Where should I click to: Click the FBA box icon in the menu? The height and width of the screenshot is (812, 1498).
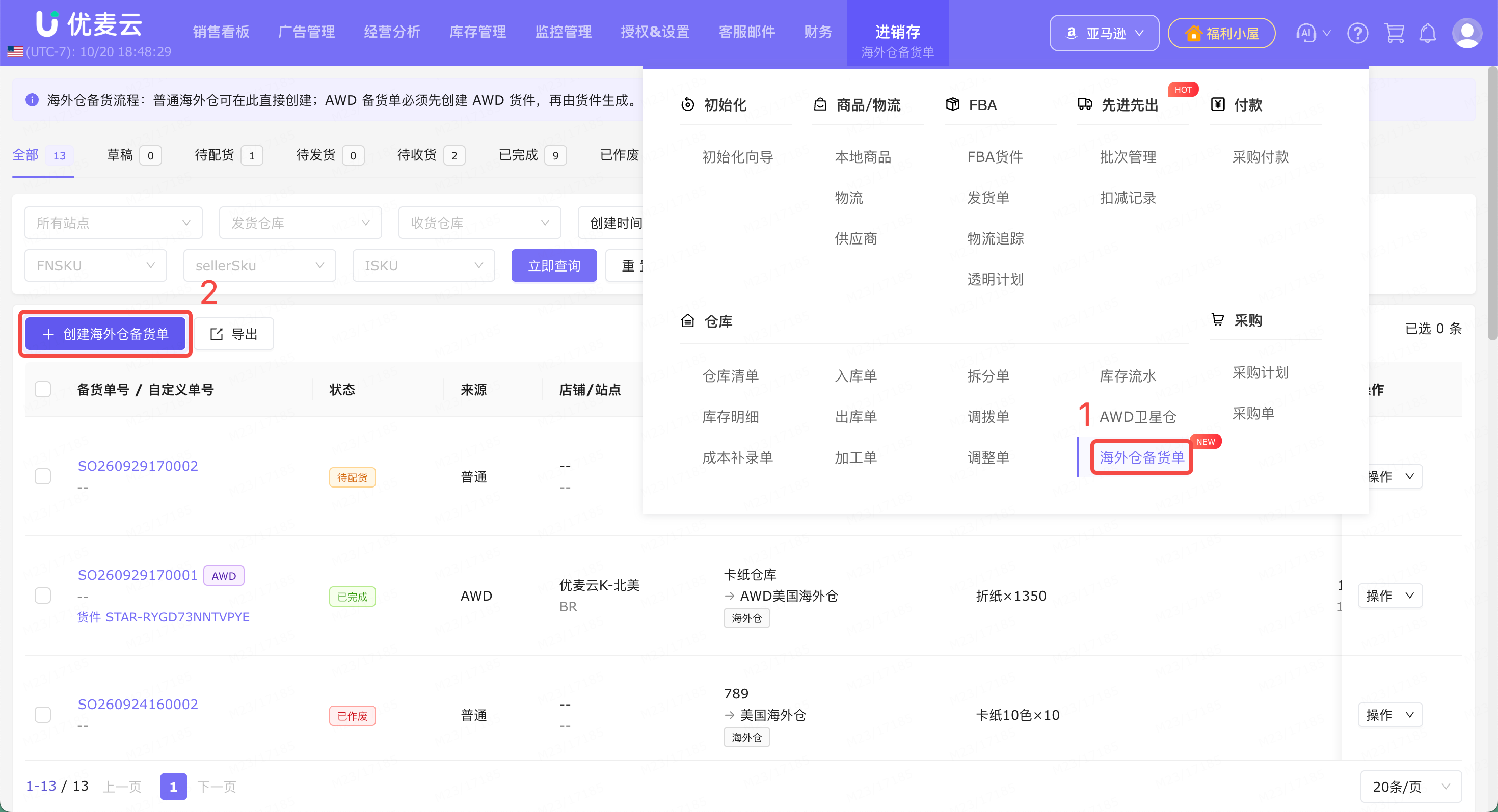click(x=952, y=104)
